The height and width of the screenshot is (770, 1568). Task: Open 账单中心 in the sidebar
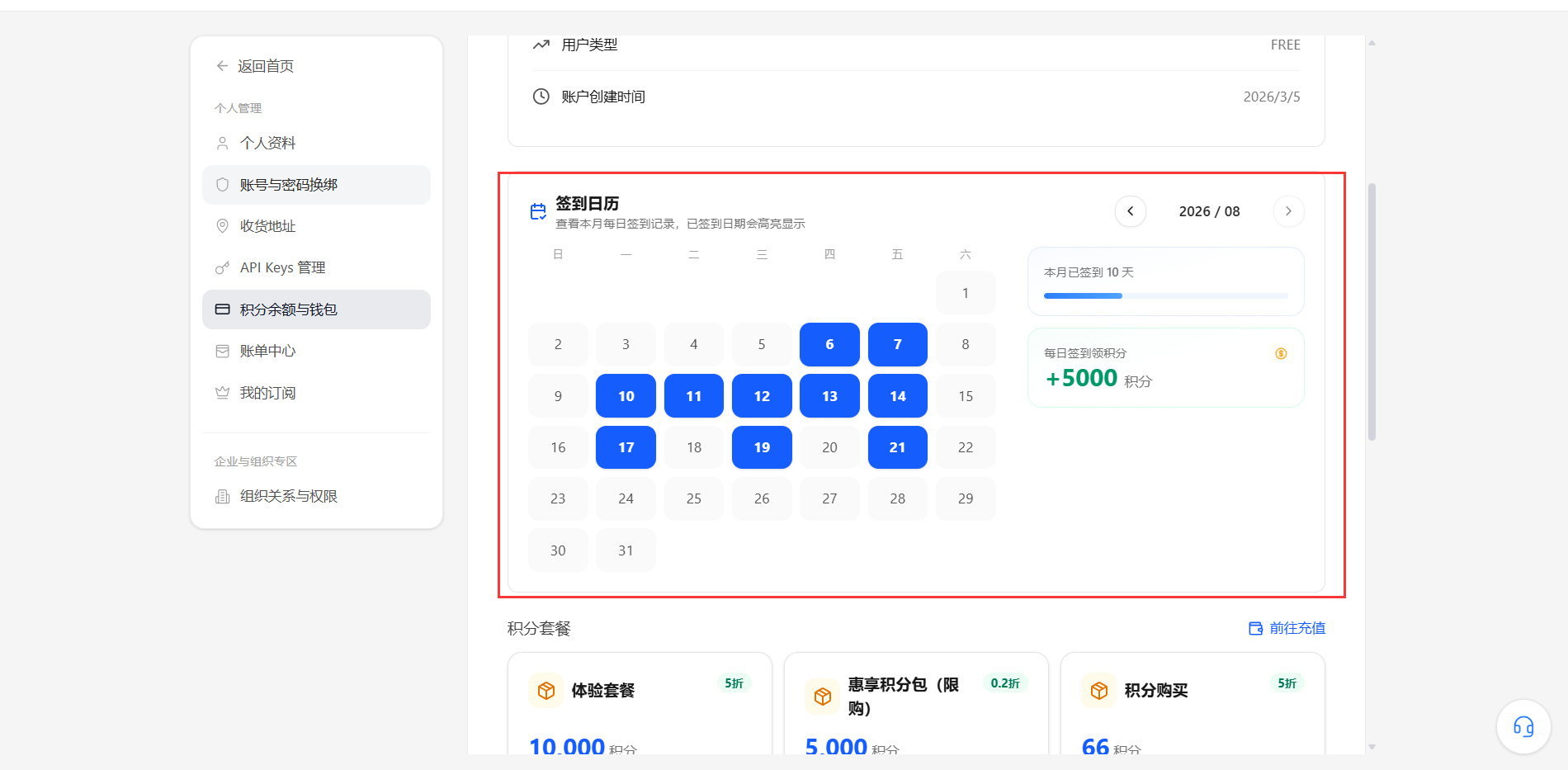316,351
